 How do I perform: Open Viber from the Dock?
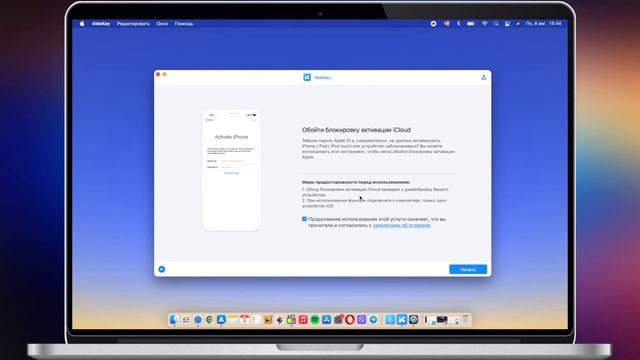[362, 320]
